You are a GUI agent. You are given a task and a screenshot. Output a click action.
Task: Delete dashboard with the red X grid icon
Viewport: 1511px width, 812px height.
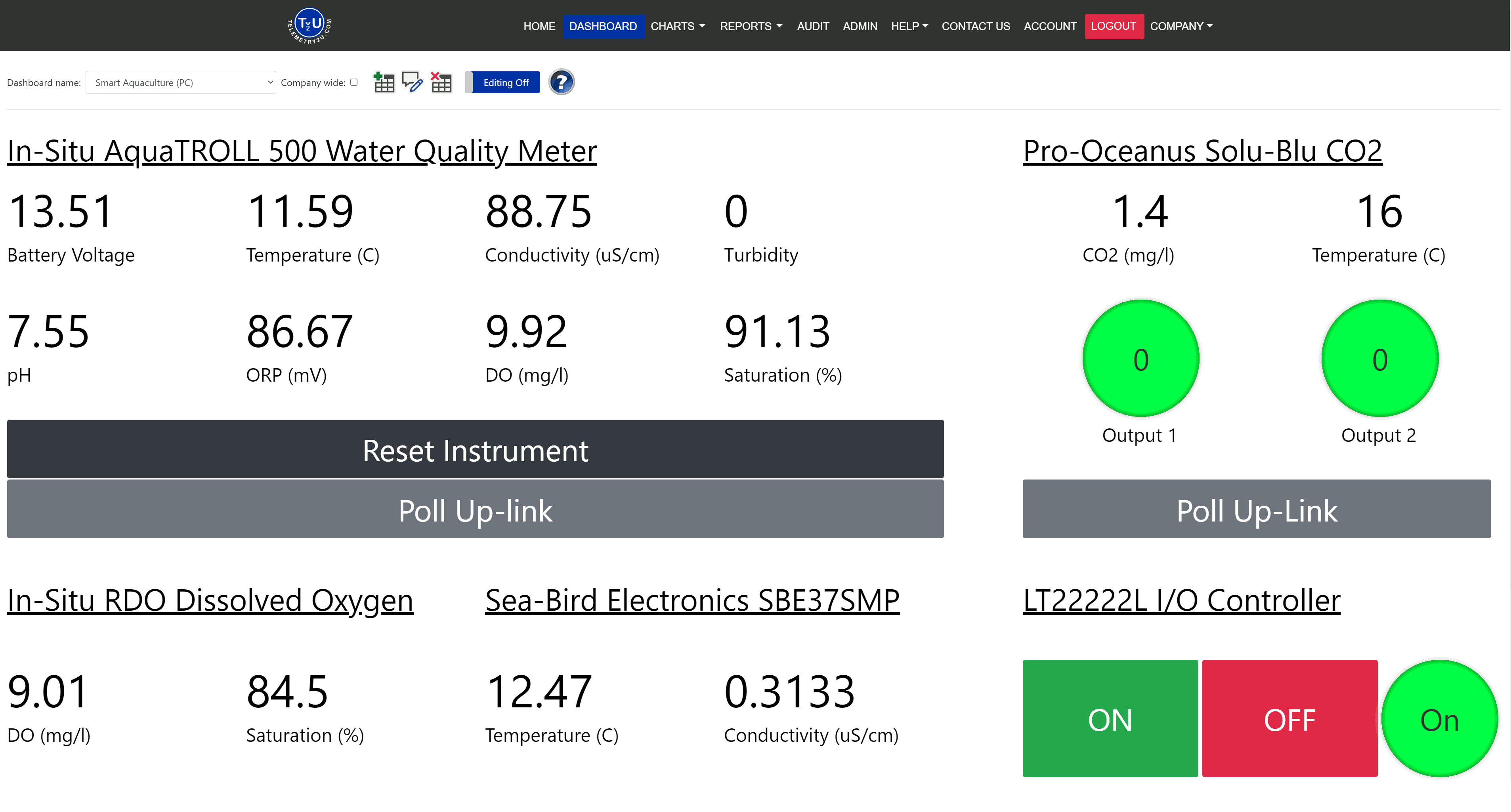pos(441,82)
